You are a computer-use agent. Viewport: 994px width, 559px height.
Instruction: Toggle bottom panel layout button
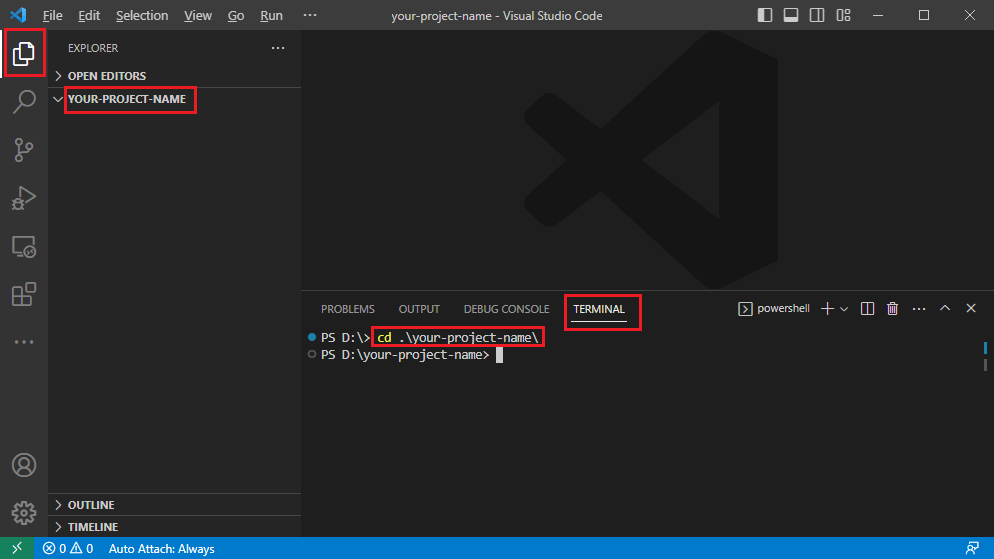pyautogui.click(x=791, y=15)
